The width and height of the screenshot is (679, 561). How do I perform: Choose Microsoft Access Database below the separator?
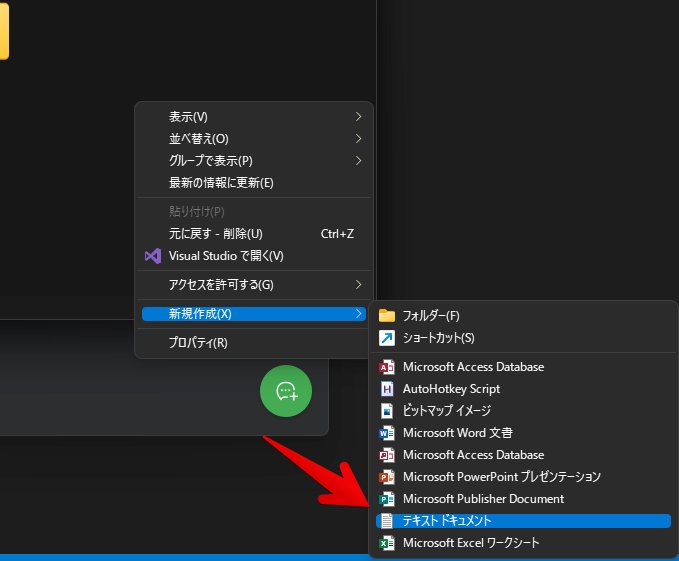(523, 367)
